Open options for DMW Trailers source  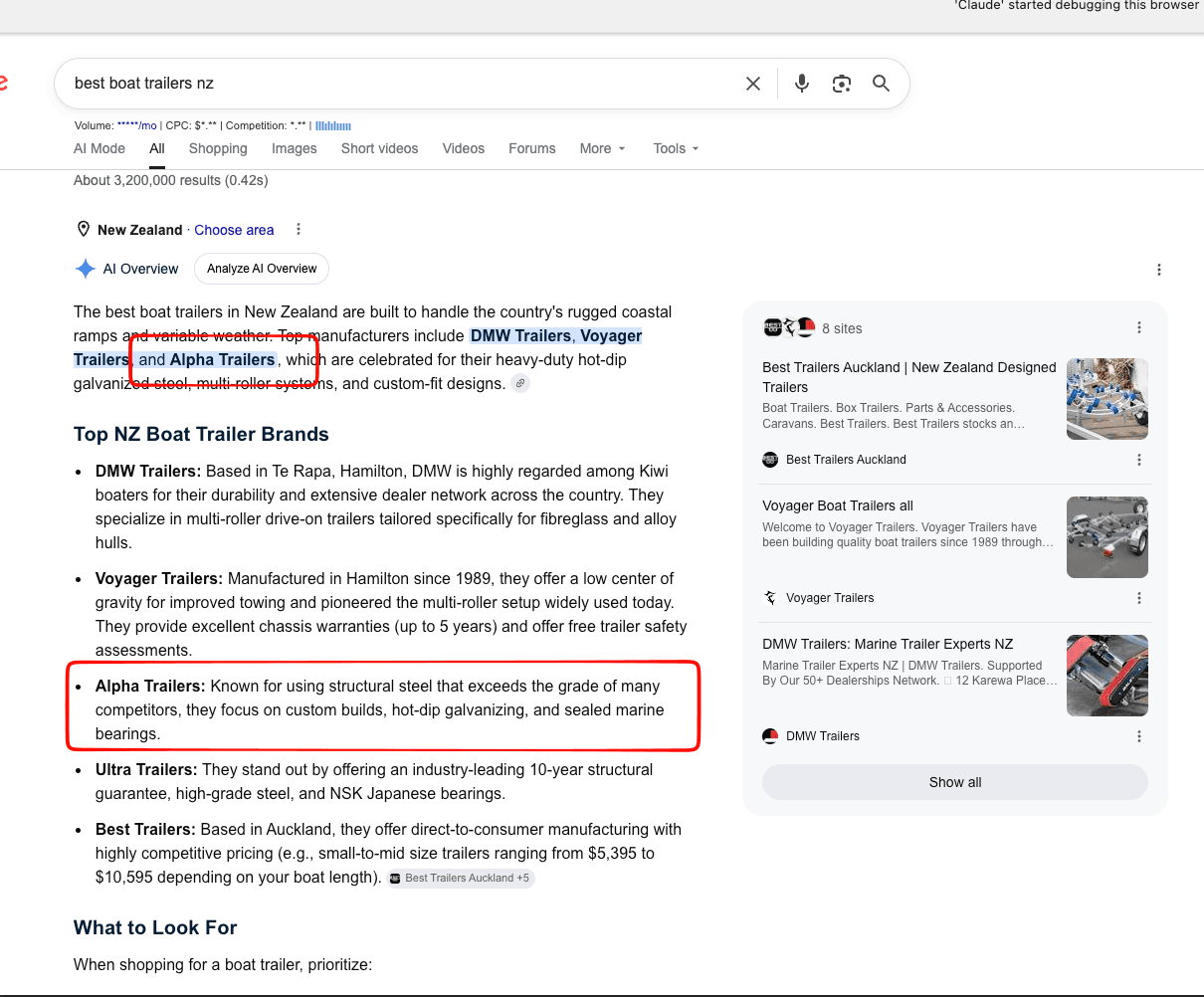click(1139, 736)
